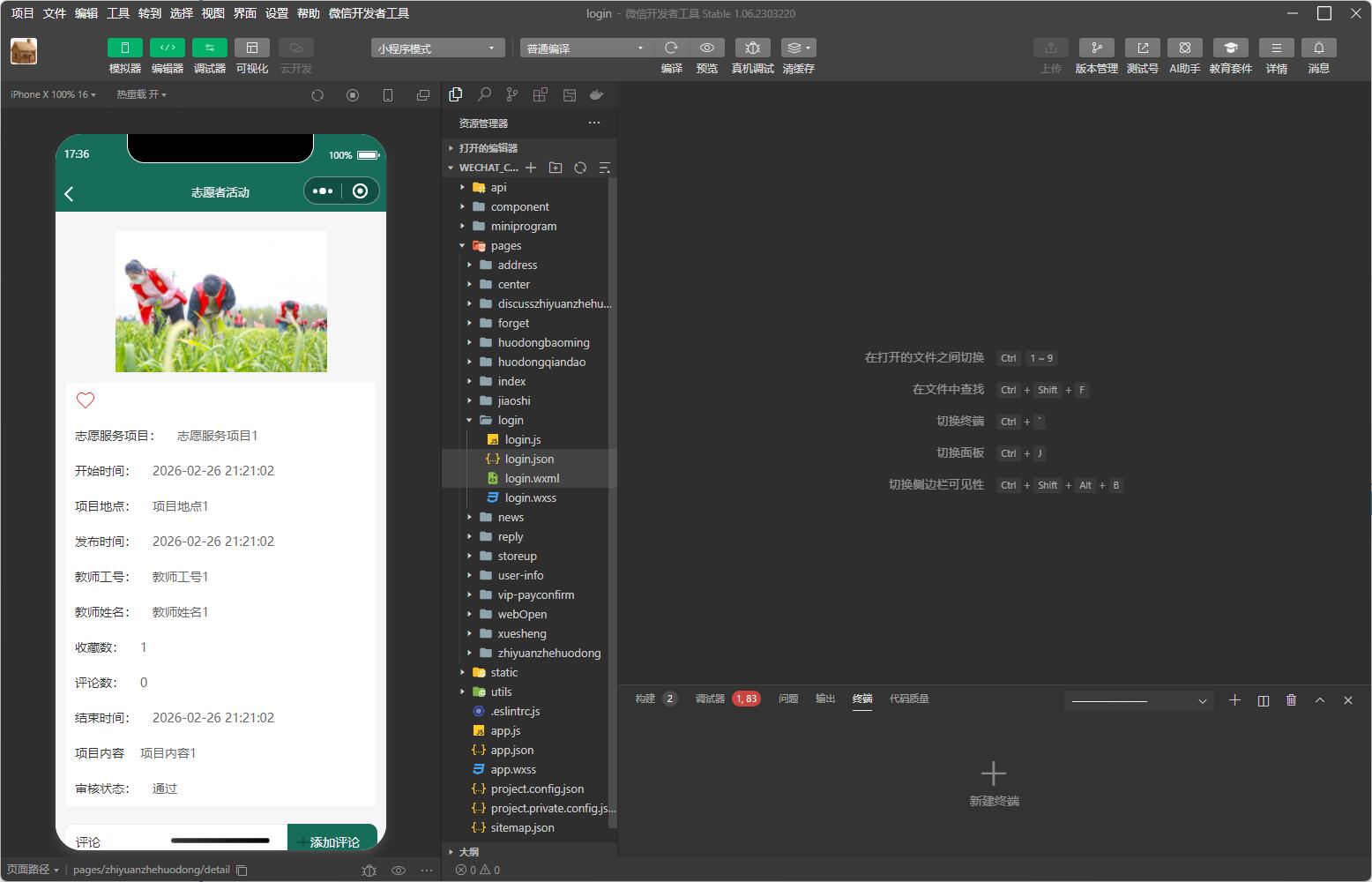This screenshot has width=1372, height=882.
Task: Open real device debugging icon
Action: pyautogui.click(x=752, y=48)
